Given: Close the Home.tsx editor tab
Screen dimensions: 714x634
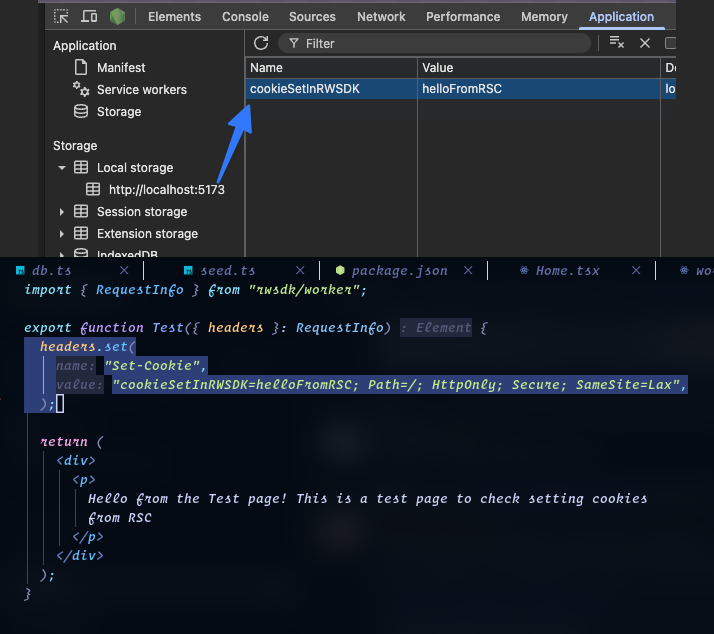Looking at the screenshot, I should [x=636, y=271].
